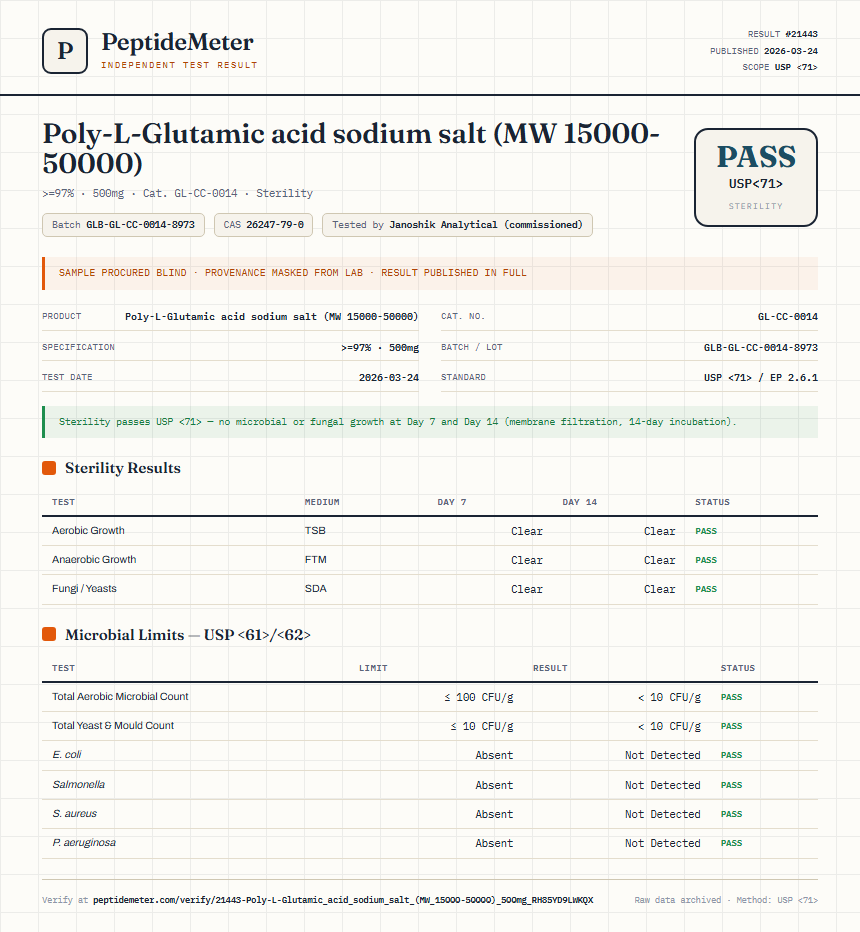Click the LIMIT column header
The width and height of the screenshot is (860, 932).
coord(373,668)
